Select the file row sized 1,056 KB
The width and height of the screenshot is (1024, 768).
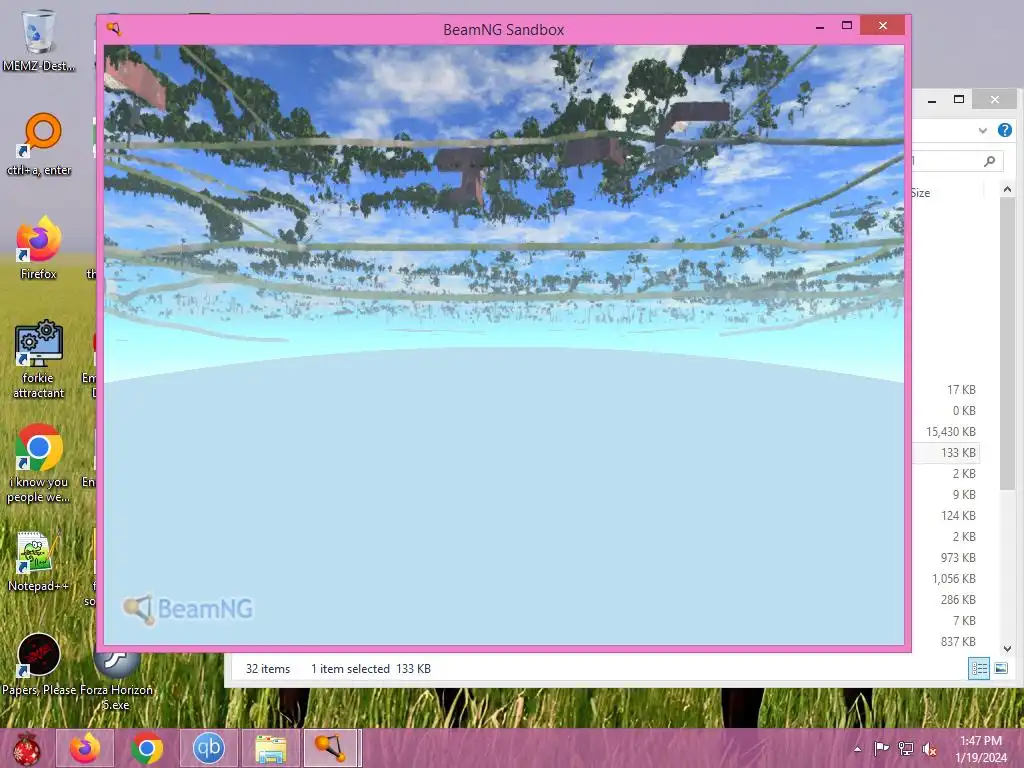point(945,578)
